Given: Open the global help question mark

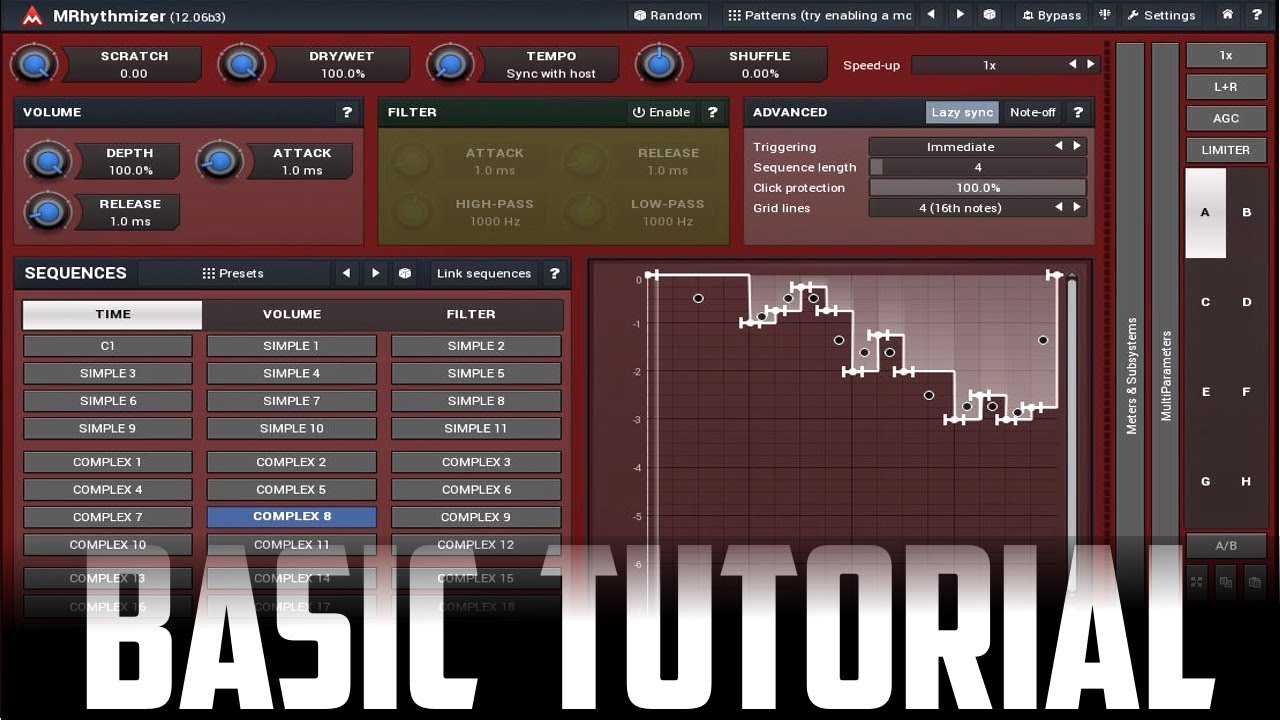Looking at the screenshot, I should point(1256,15).
